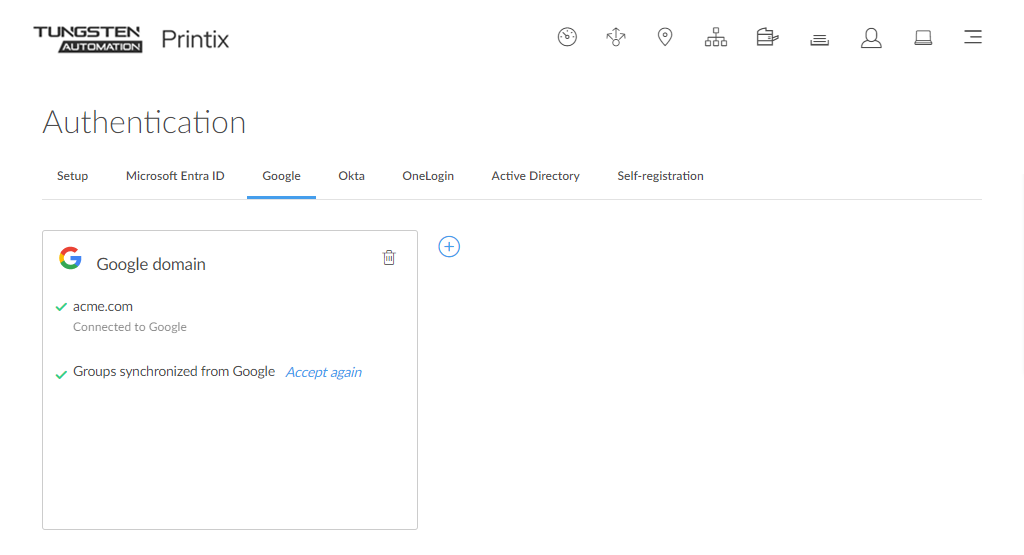Open Print queues stacked-paper icon
1024x555 pixels.
coord(819,39)
